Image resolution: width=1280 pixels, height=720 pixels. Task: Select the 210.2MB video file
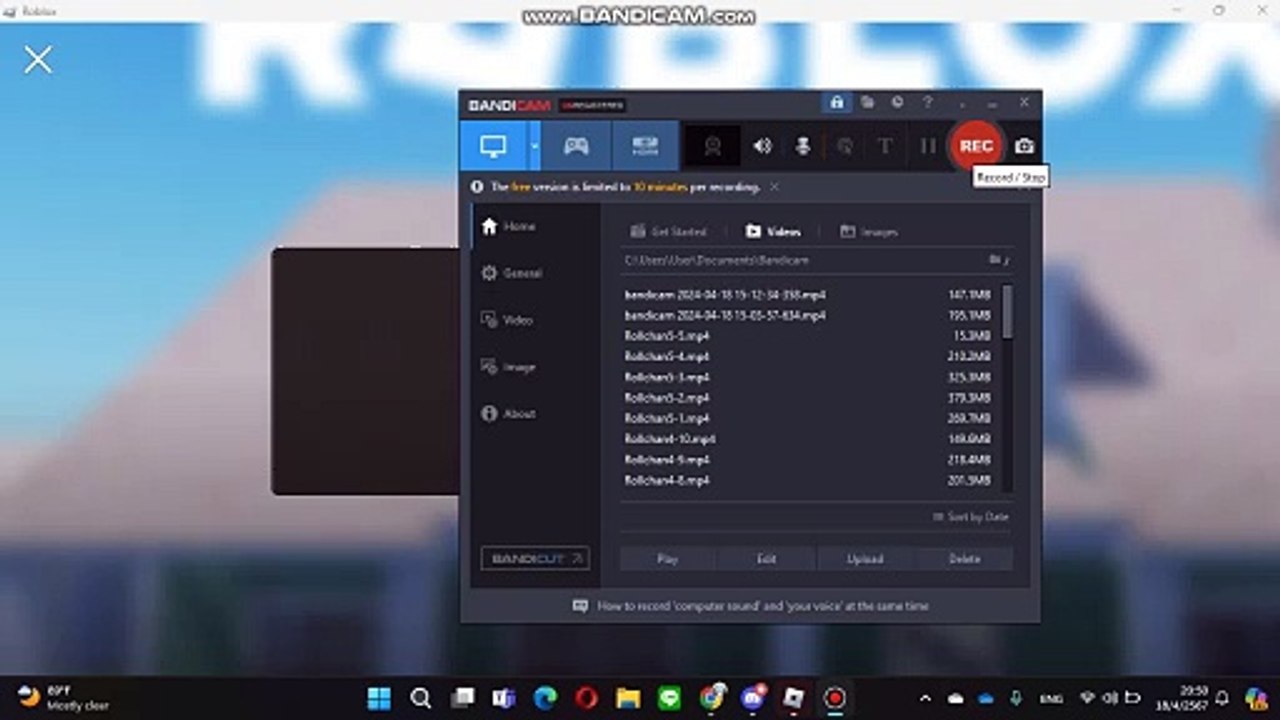click(808, 357)
